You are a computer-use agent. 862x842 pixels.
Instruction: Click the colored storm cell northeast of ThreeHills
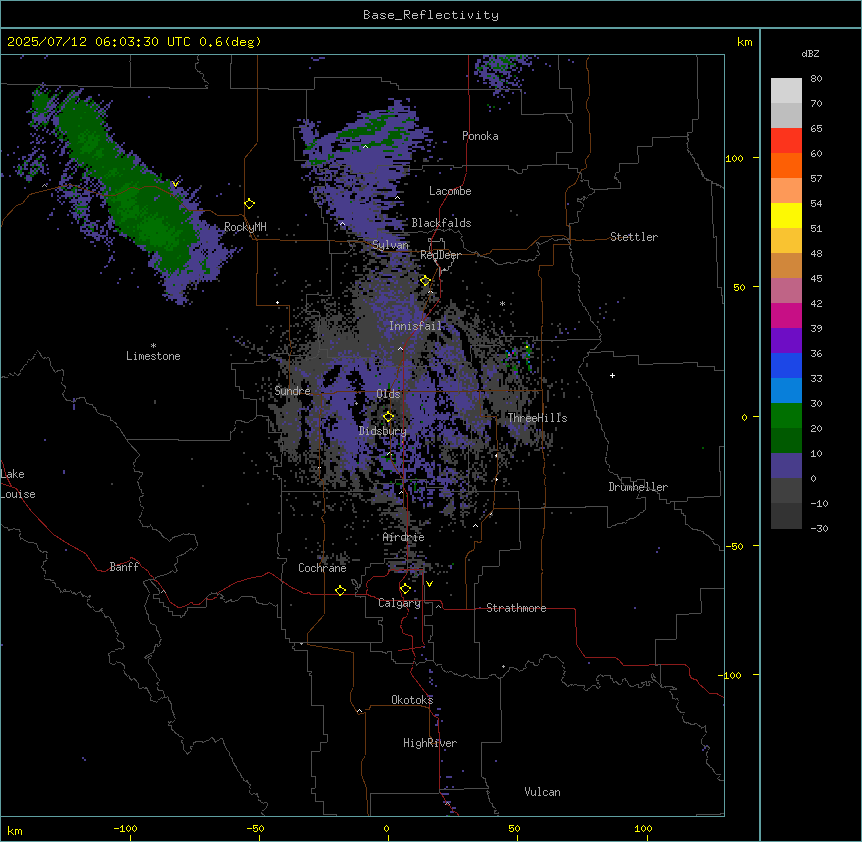(x=520, y=357)
